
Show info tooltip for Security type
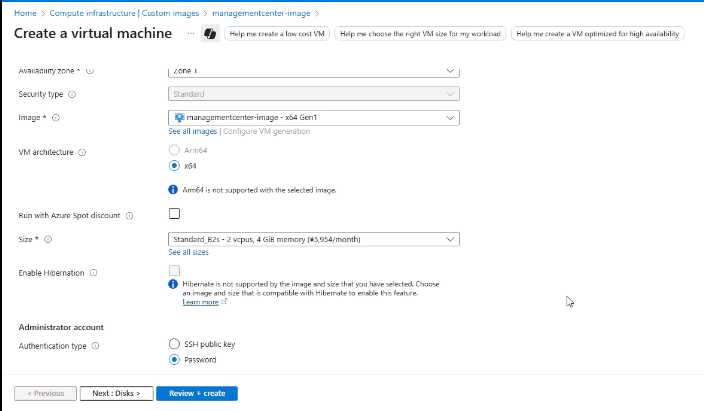click(72, 94)
